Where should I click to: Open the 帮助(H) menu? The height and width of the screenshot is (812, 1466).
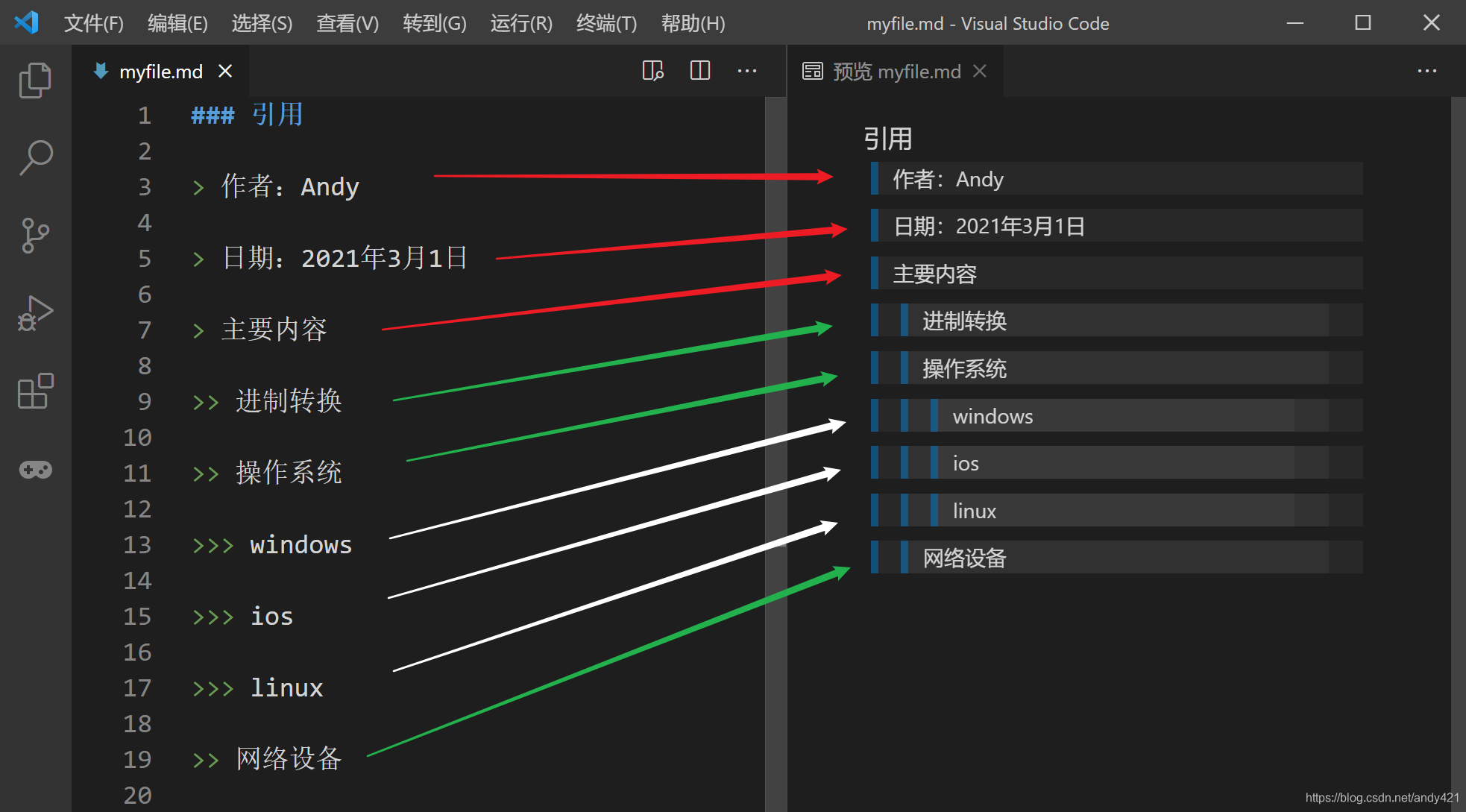pyautogui.click(x=693, y=23)
